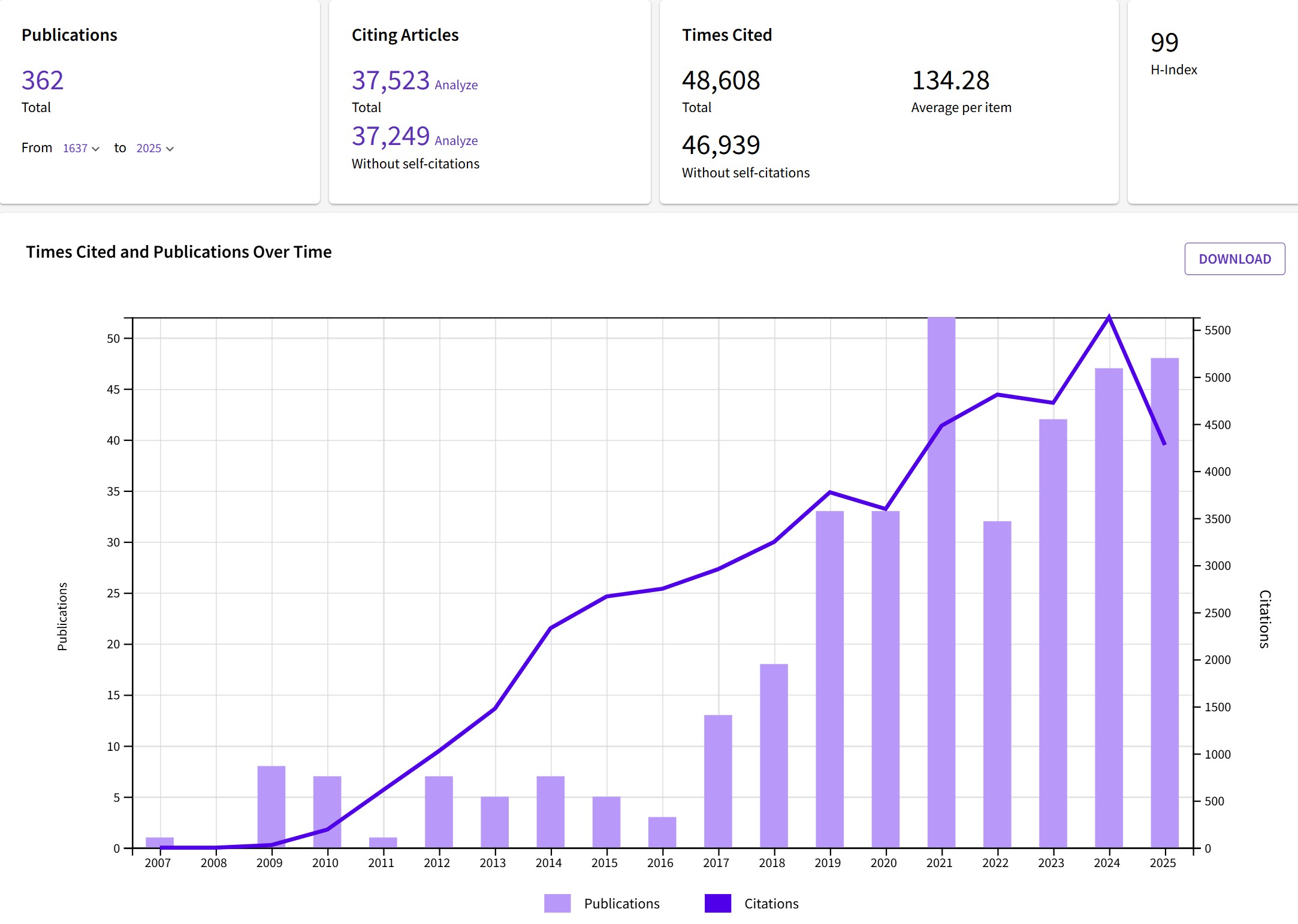Click the Publications legend label
1298x924 pixels.
(621, 904)
